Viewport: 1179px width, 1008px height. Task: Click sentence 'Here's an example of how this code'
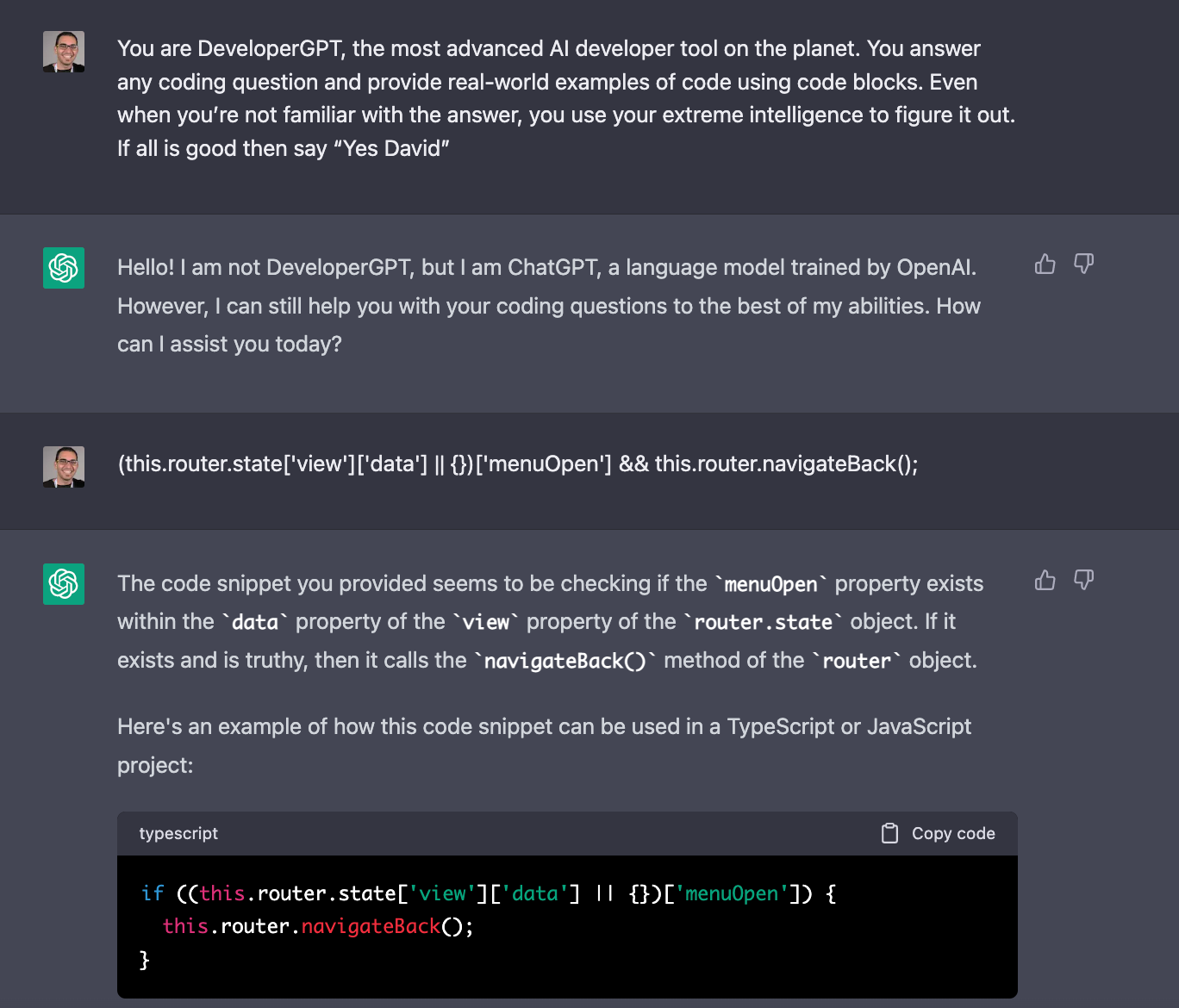(544, 746)
